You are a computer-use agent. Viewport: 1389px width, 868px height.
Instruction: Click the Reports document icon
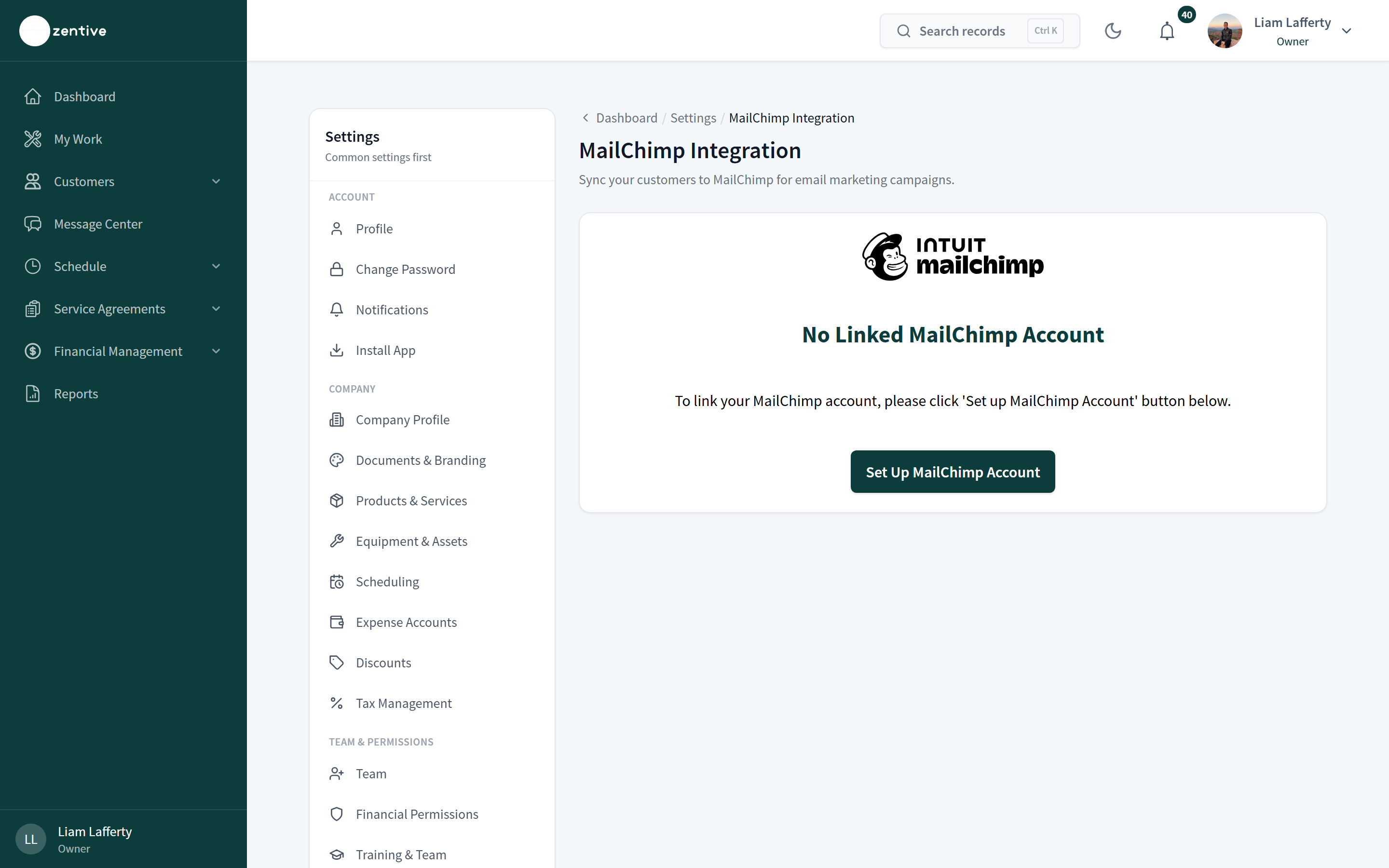coord(33,394)
